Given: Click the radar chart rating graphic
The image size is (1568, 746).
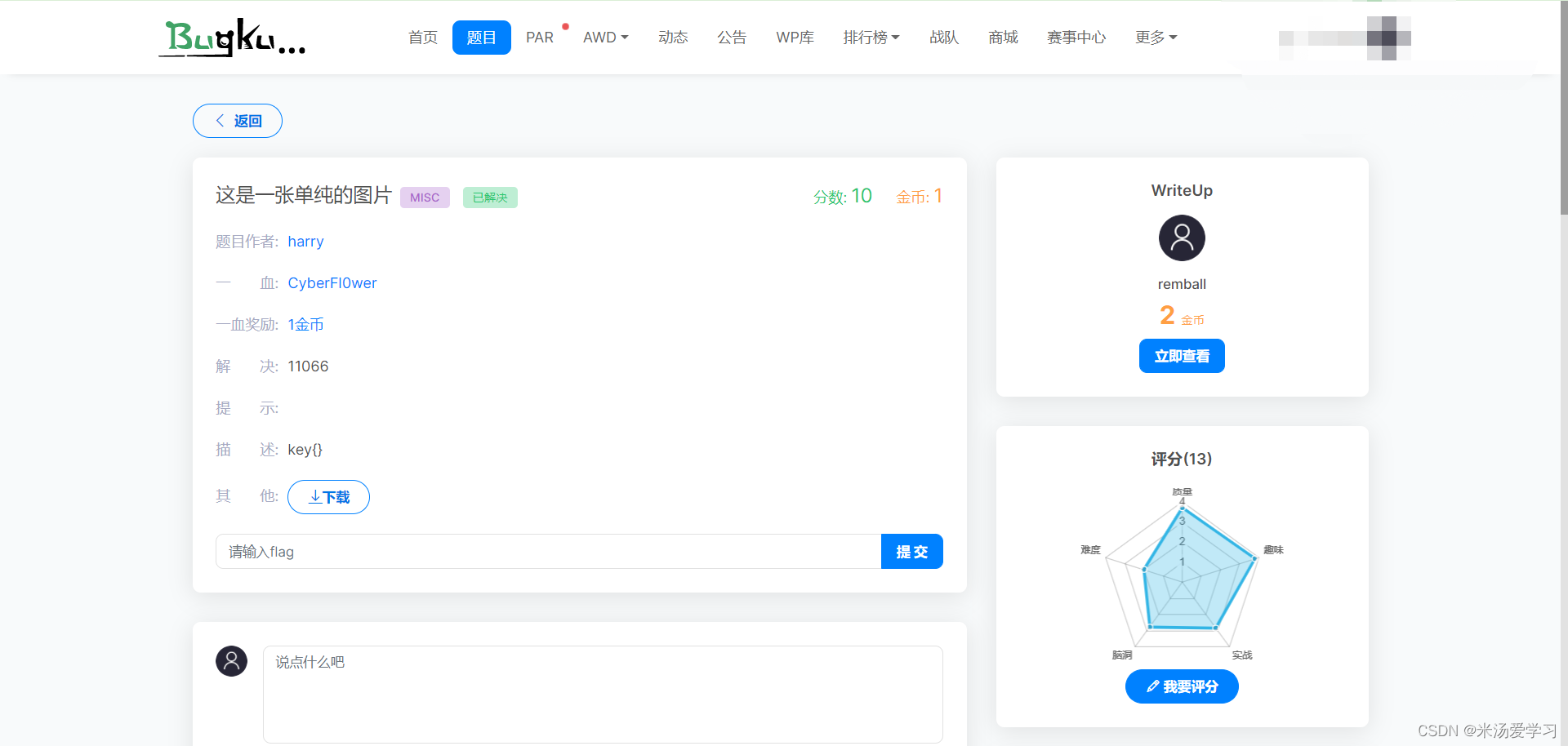Looking at the screenshot, I should coord(1182,574).
